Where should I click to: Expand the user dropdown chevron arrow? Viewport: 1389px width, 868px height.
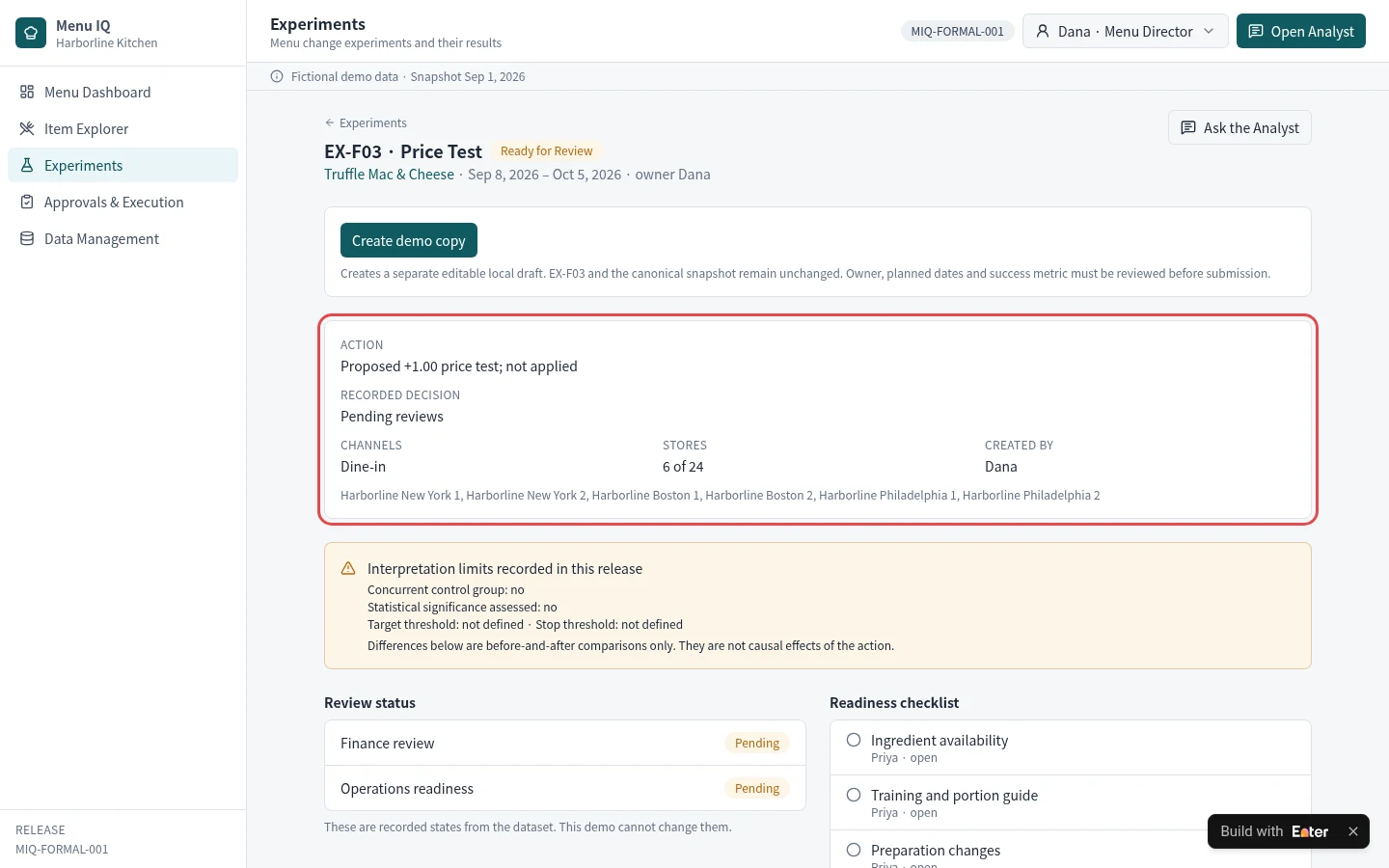point(1209,31)
